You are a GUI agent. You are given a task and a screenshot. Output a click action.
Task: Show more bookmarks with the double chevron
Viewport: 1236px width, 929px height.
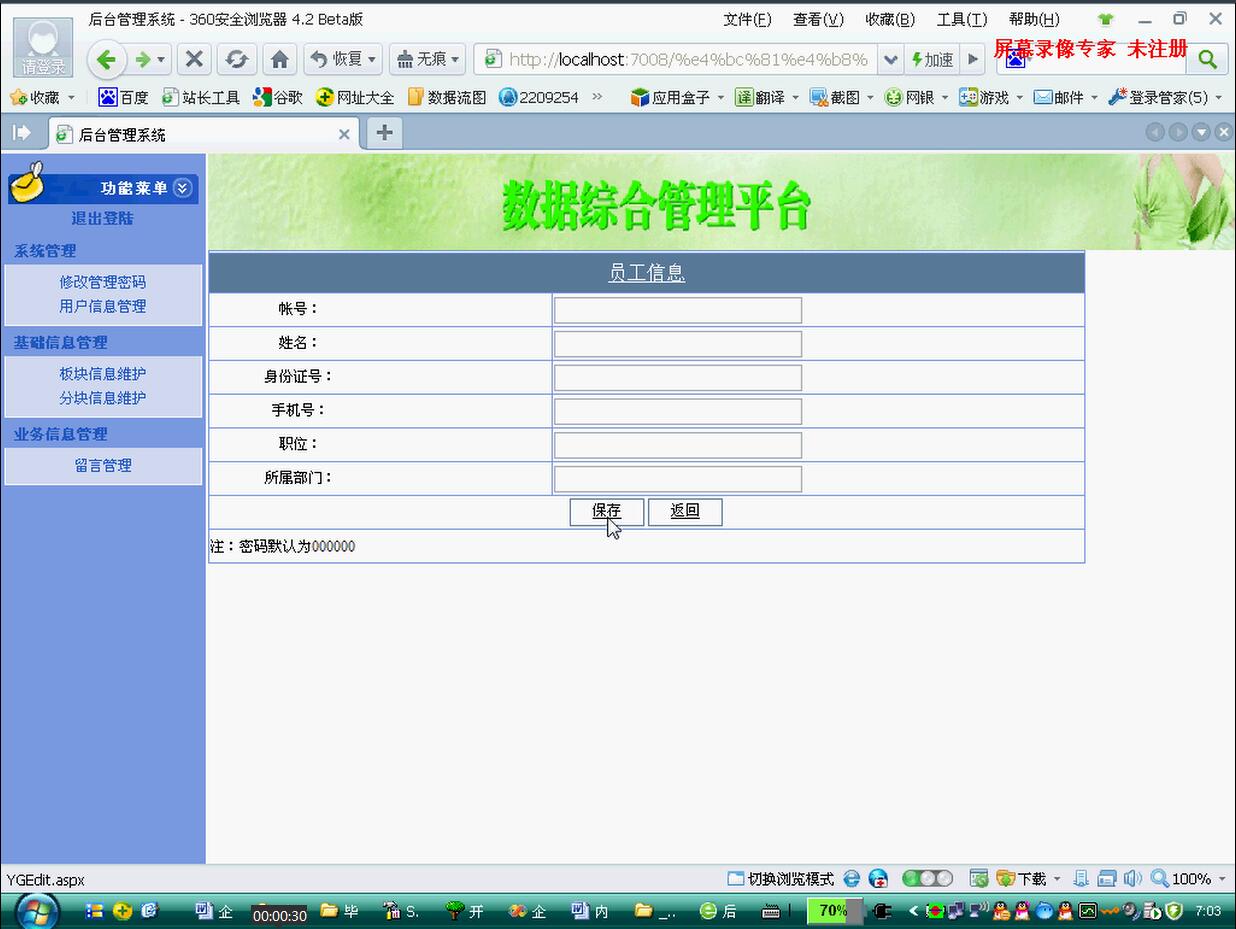point(598,97)
